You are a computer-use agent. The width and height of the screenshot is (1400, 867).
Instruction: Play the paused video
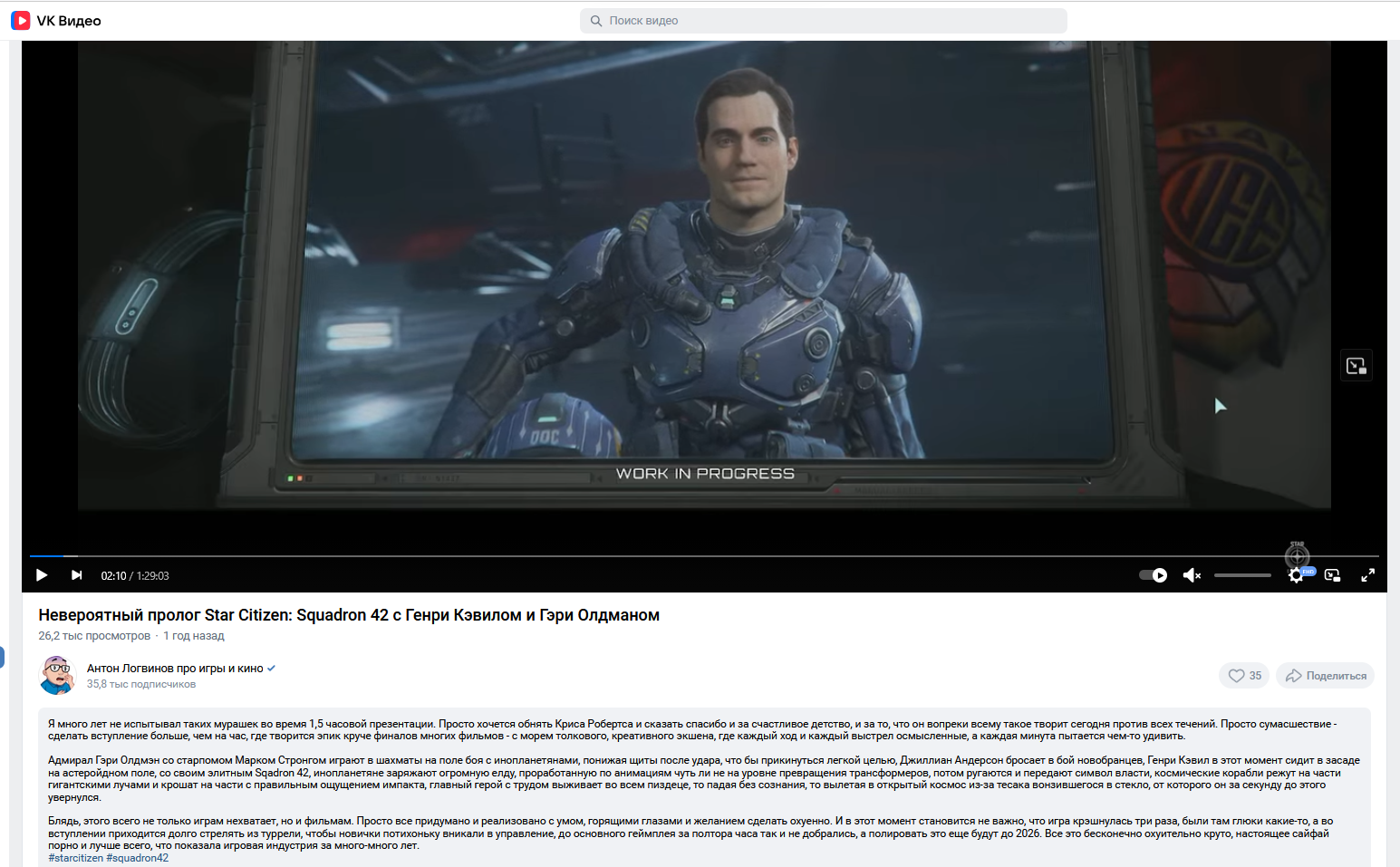[x=42, y=575]
